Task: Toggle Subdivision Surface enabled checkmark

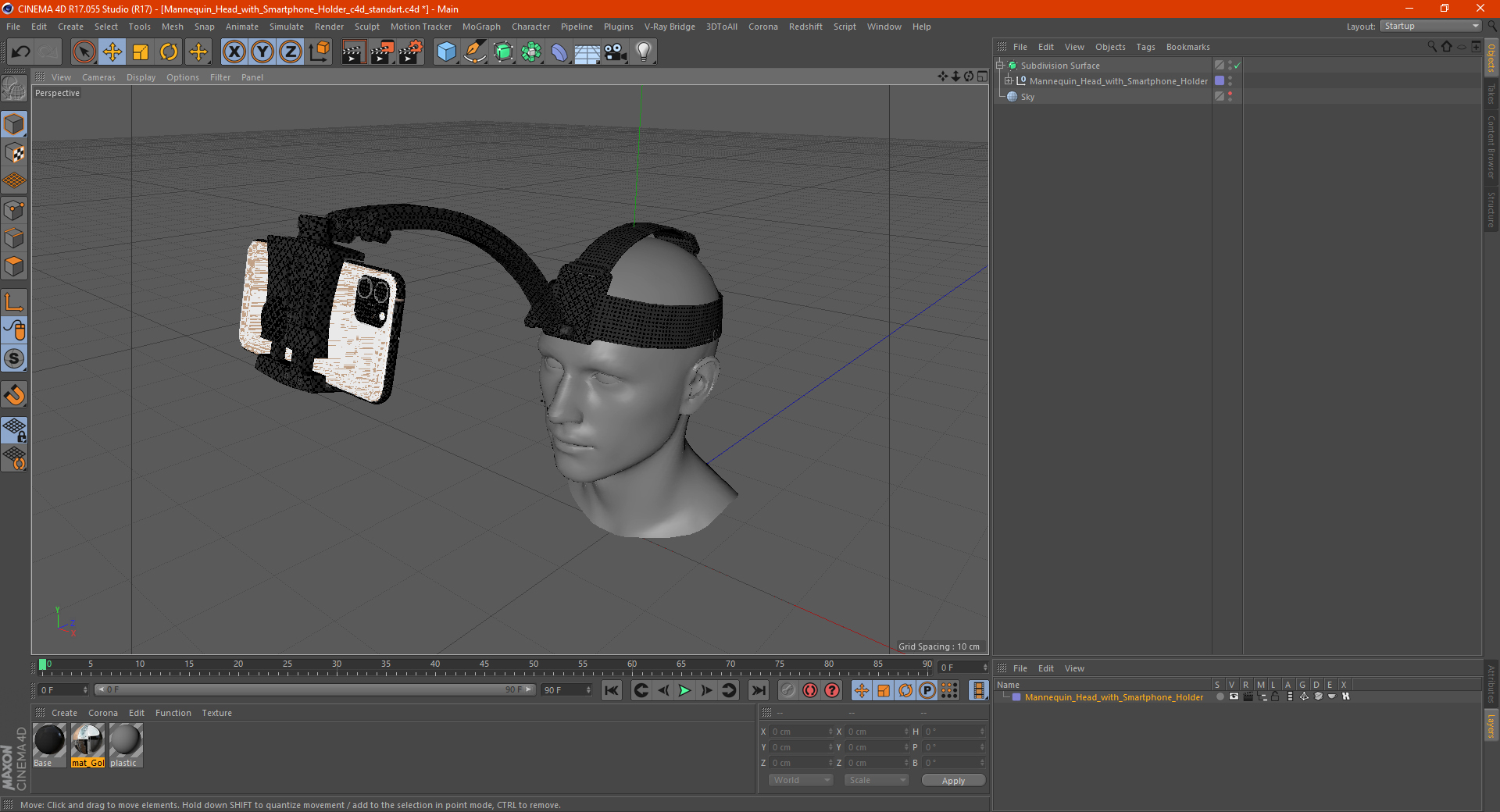Action: (x=1237, y=66)
